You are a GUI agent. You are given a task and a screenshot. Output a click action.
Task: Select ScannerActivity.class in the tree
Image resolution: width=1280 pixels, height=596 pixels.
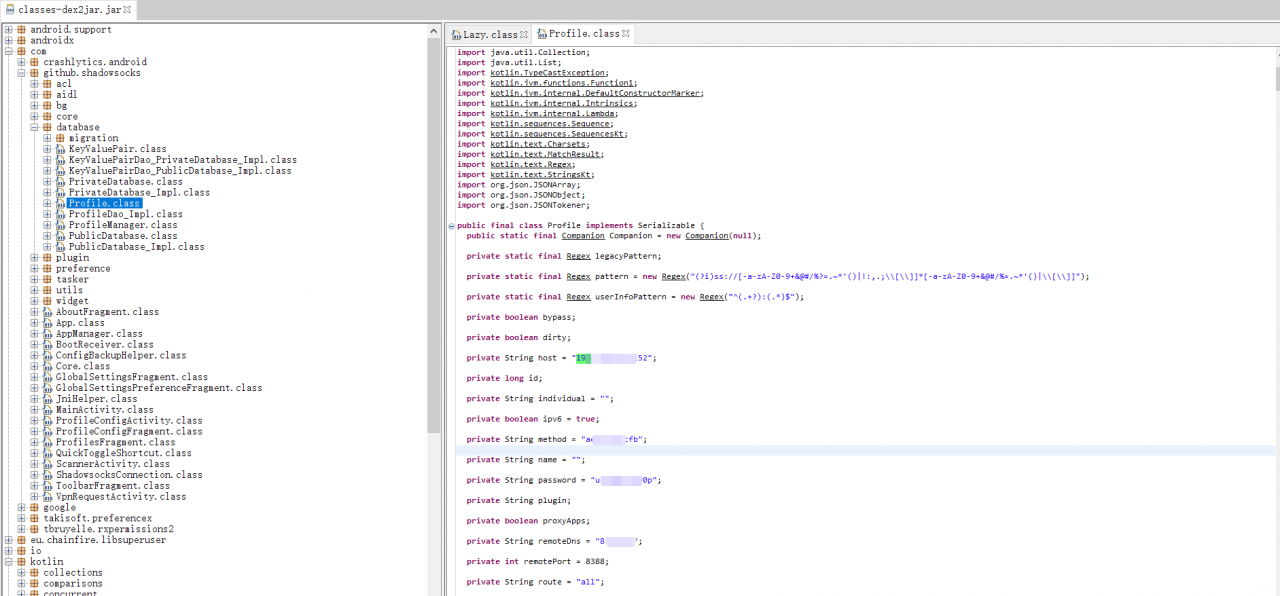(112, 464)
